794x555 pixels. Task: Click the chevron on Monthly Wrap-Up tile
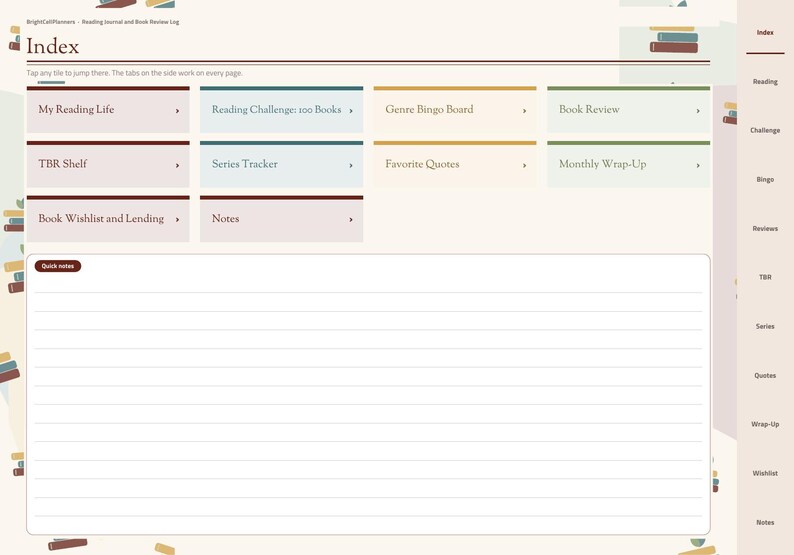[x=698, y=165]
